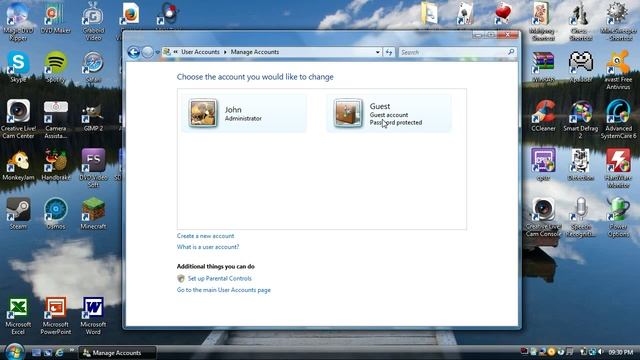The width and height of the screenshot is (640, 360).
Task: Launch Internet Explorer from Quick Launch
Action: [x=59, y=352]
